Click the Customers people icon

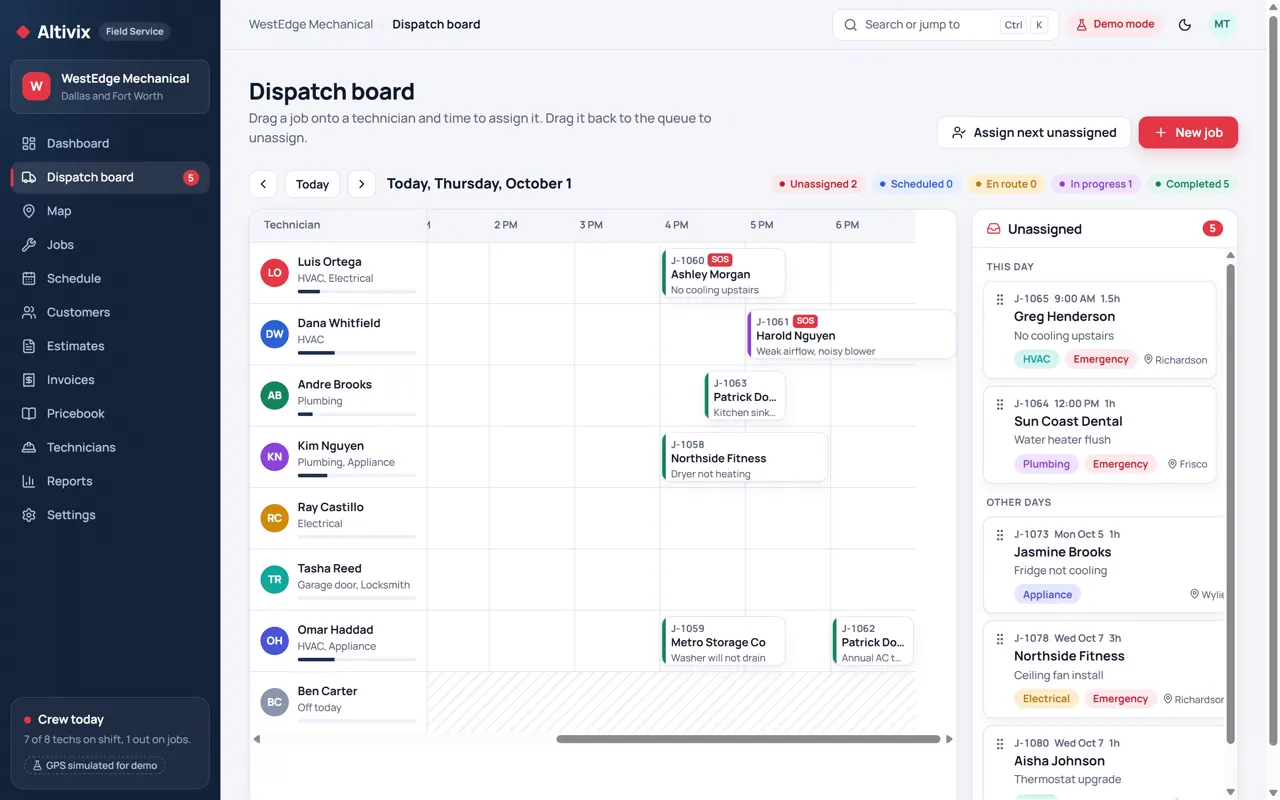[x=29, y=312]
